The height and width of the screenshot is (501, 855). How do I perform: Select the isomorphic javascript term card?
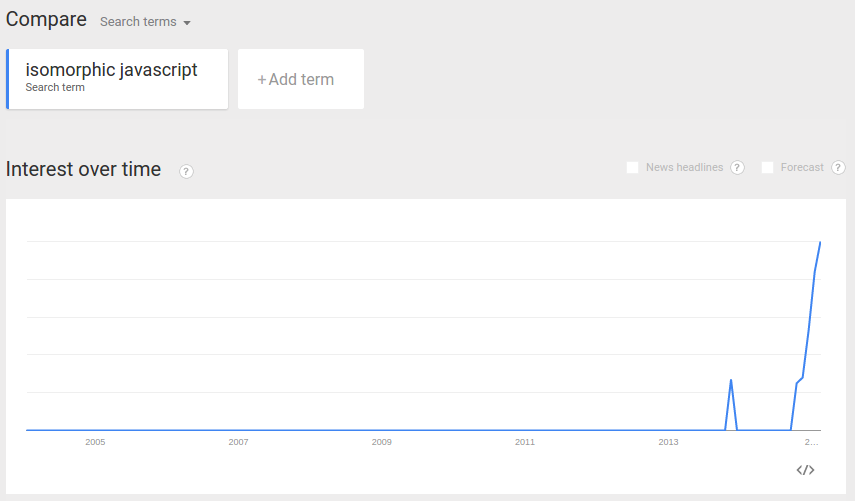pos(117,79)
